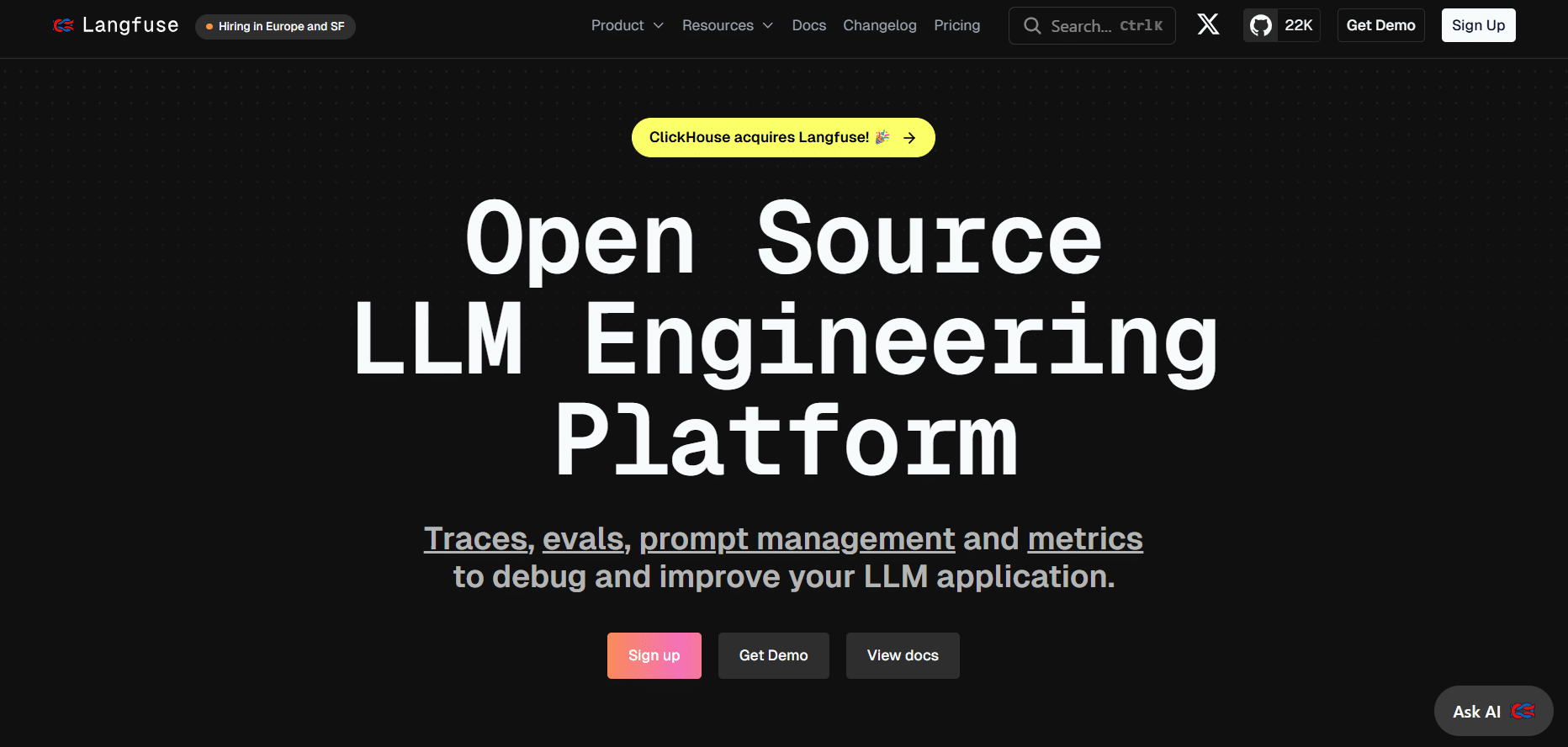Screen dimensions: 1568x747
Task: Open the Docs page
Action: (x=809, y=25)
